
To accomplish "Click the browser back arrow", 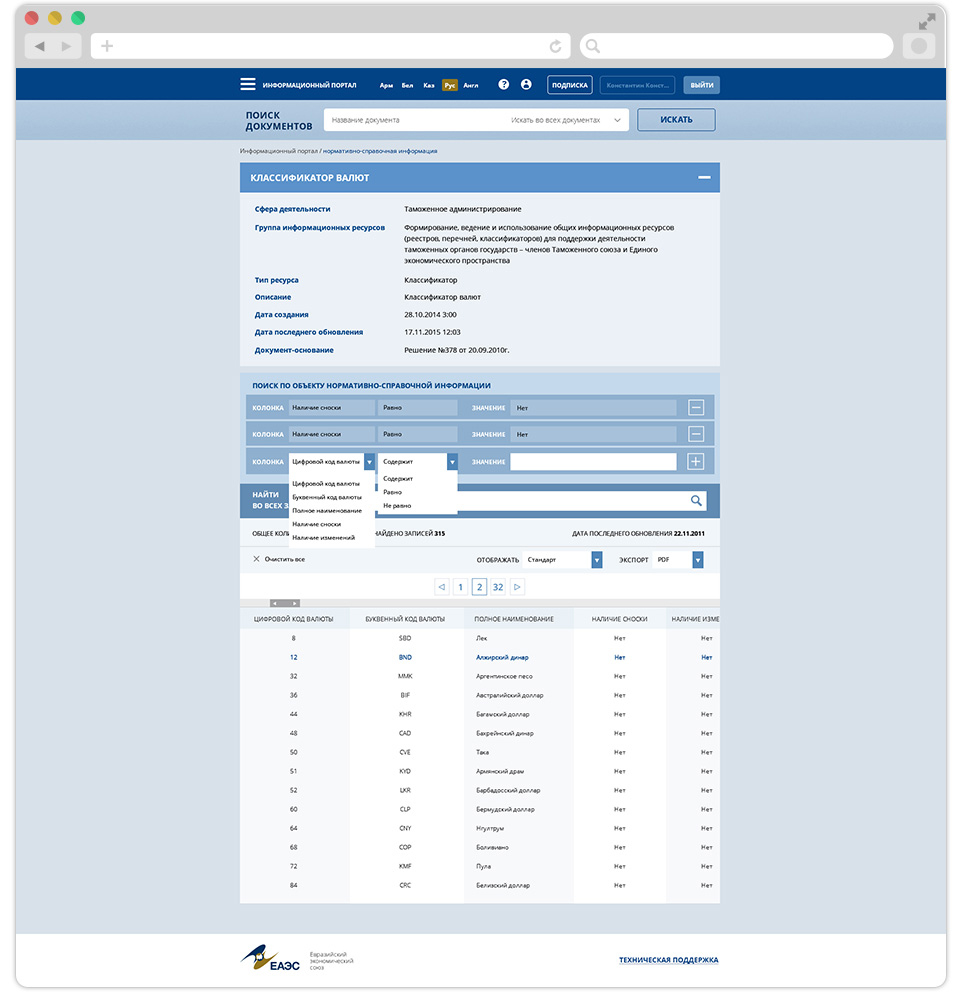I will tap(39, 46).
